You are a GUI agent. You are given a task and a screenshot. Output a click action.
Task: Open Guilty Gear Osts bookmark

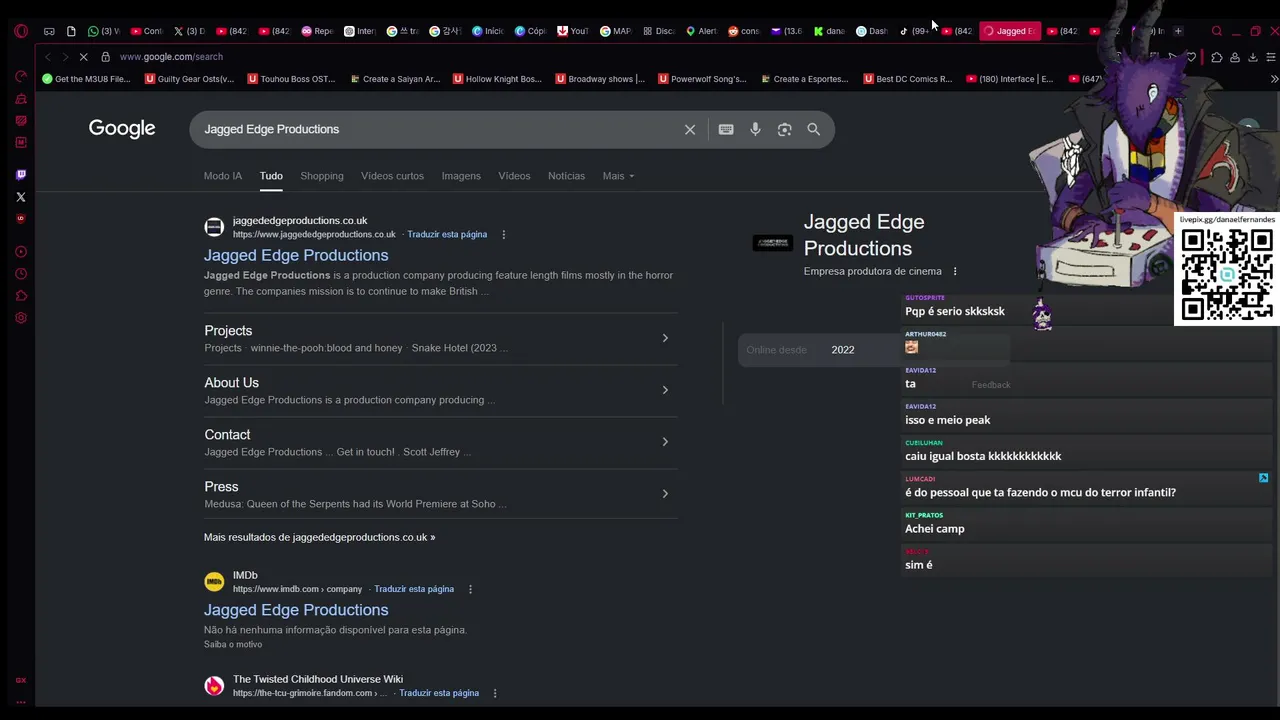coord(189,79)
